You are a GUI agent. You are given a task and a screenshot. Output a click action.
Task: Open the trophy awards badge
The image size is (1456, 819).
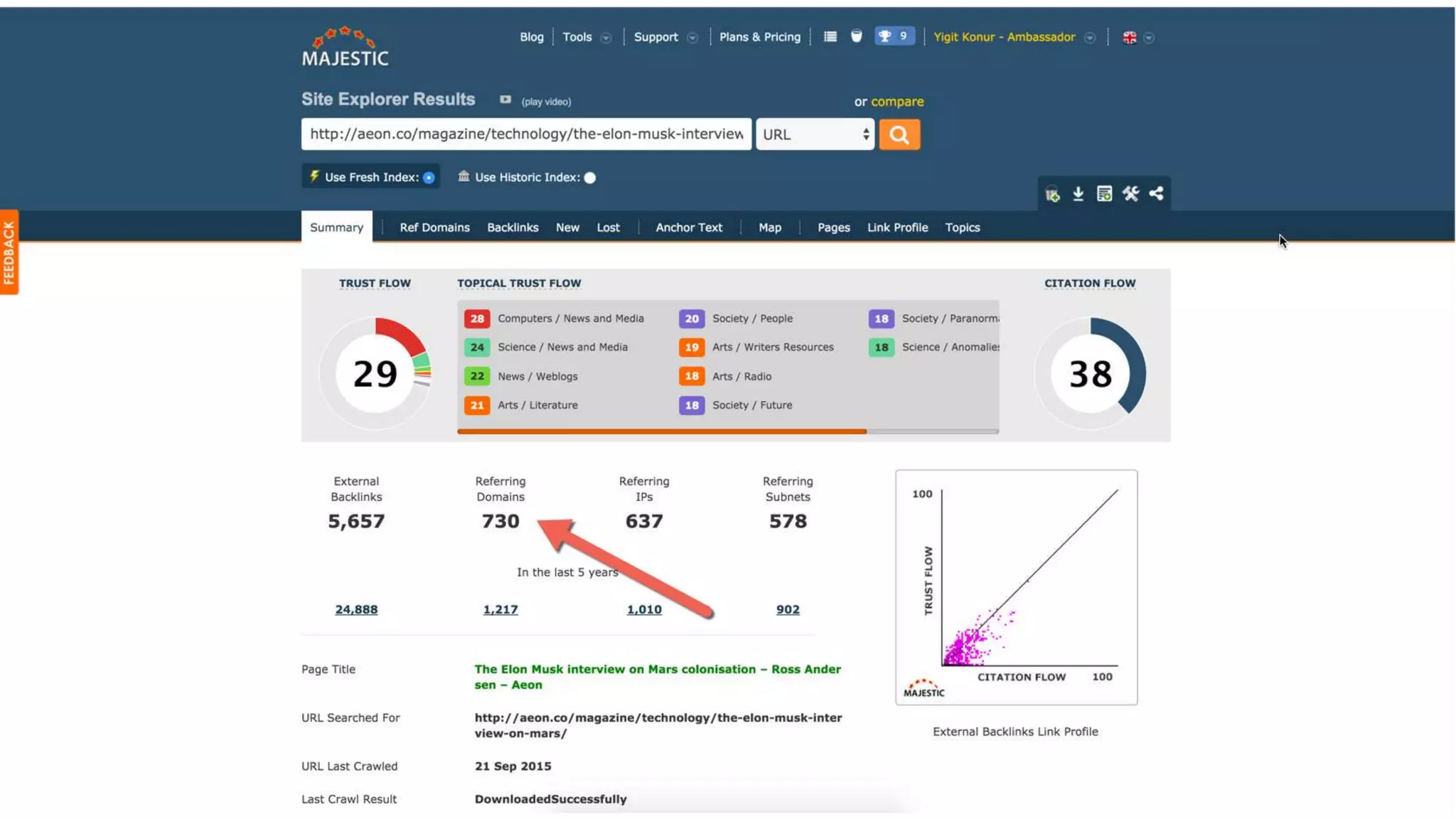click(894, 36)
